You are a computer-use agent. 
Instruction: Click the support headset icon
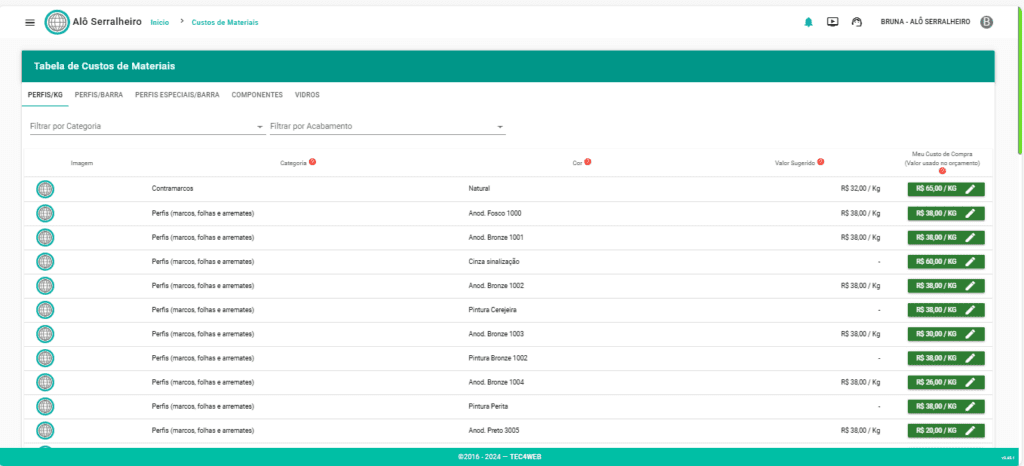pos(857,22)
